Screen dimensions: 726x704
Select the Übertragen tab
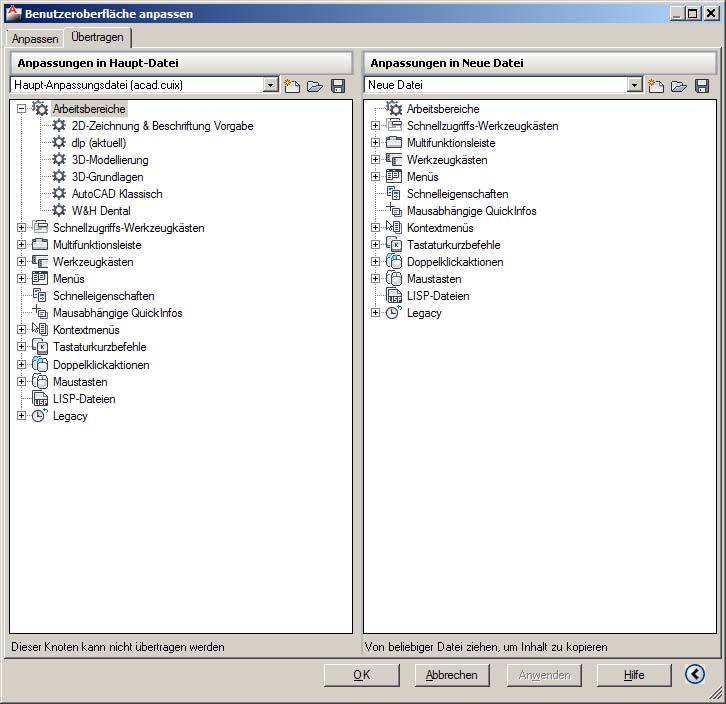click(98, 37)
